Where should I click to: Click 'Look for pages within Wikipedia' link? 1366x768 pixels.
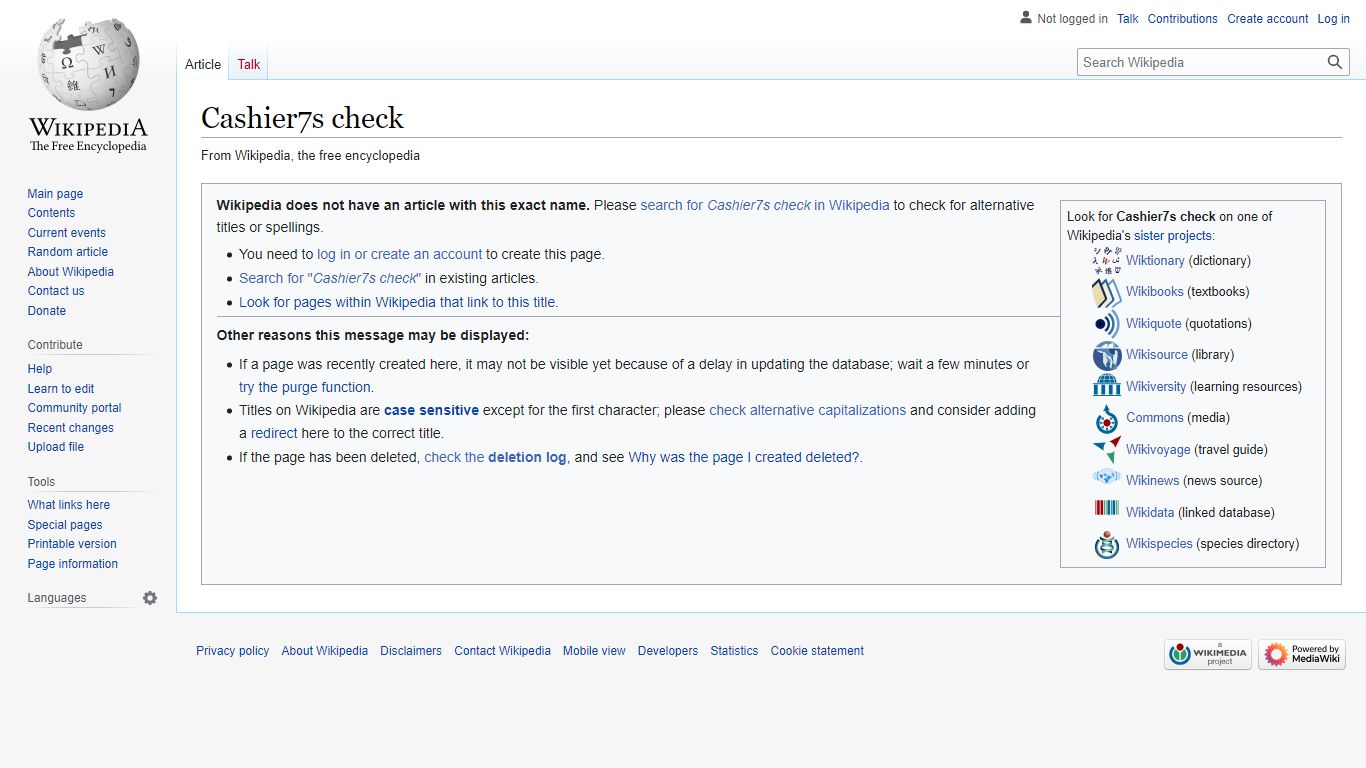pyautogui.click(x=398, y=302)
